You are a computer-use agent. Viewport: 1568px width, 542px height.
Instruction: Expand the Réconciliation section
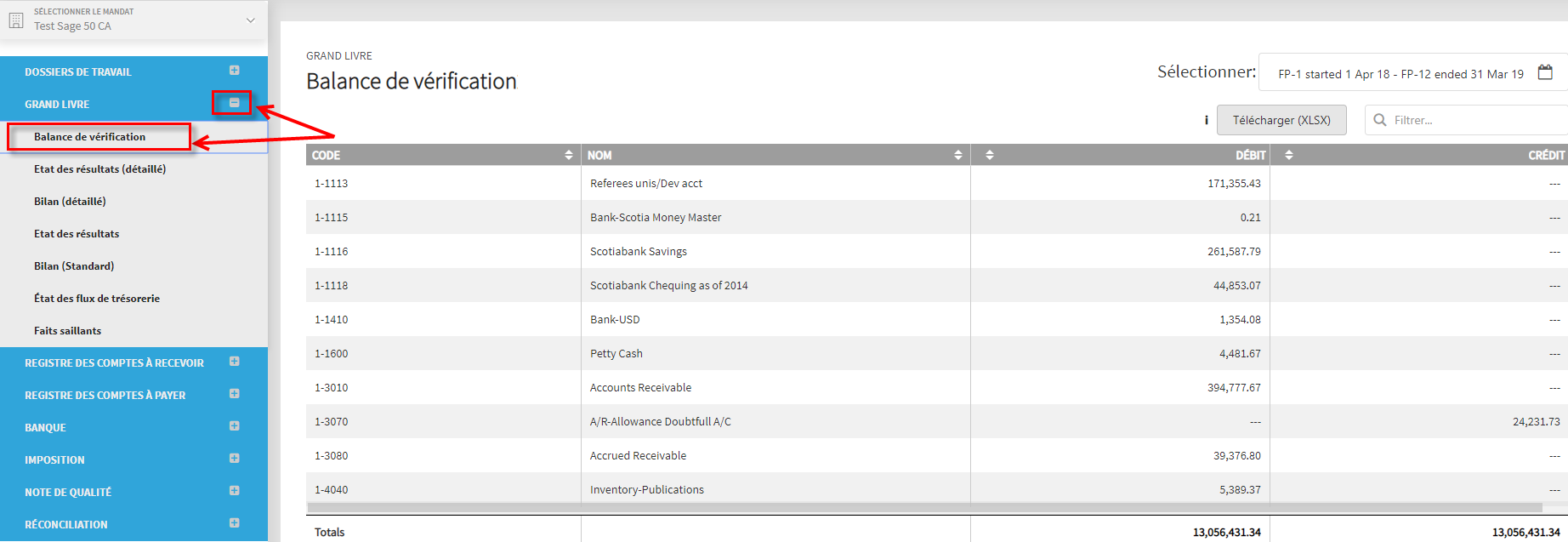(235, 523)
